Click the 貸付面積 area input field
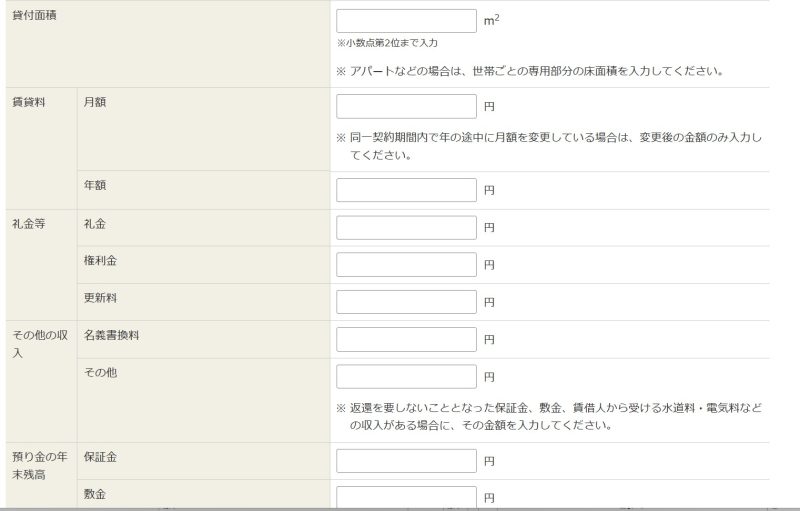This screenshot has height=511, width=800. pyautogui.click(x=406, y=21)
